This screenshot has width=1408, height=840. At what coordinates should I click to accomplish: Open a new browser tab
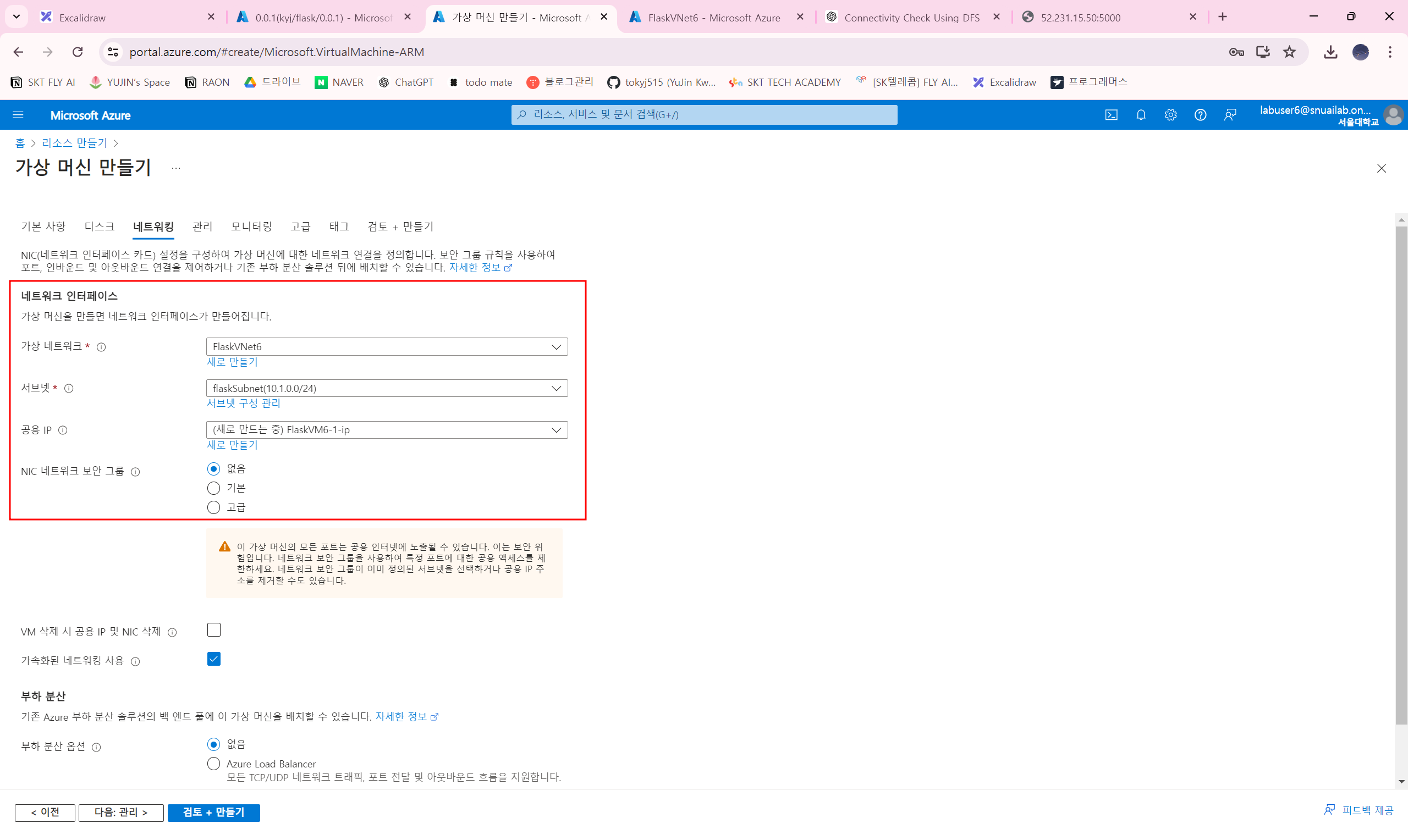[1223, 17]
